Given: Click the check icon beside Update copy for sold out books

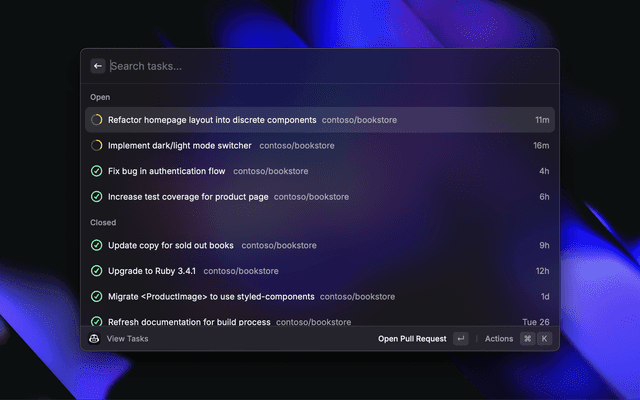Looking at the screenshot, I should coord(97,245).
